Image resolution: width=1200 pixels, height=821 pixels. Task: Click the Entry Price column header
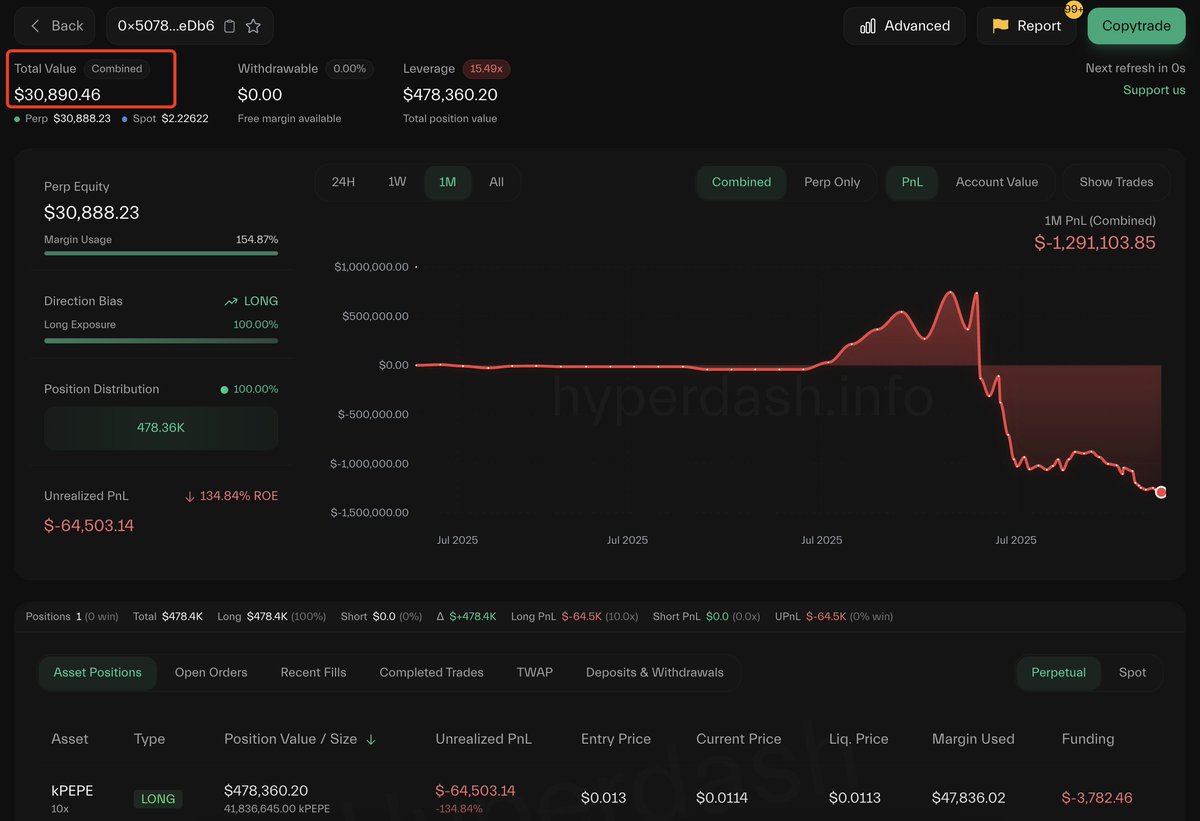(616, 739)
